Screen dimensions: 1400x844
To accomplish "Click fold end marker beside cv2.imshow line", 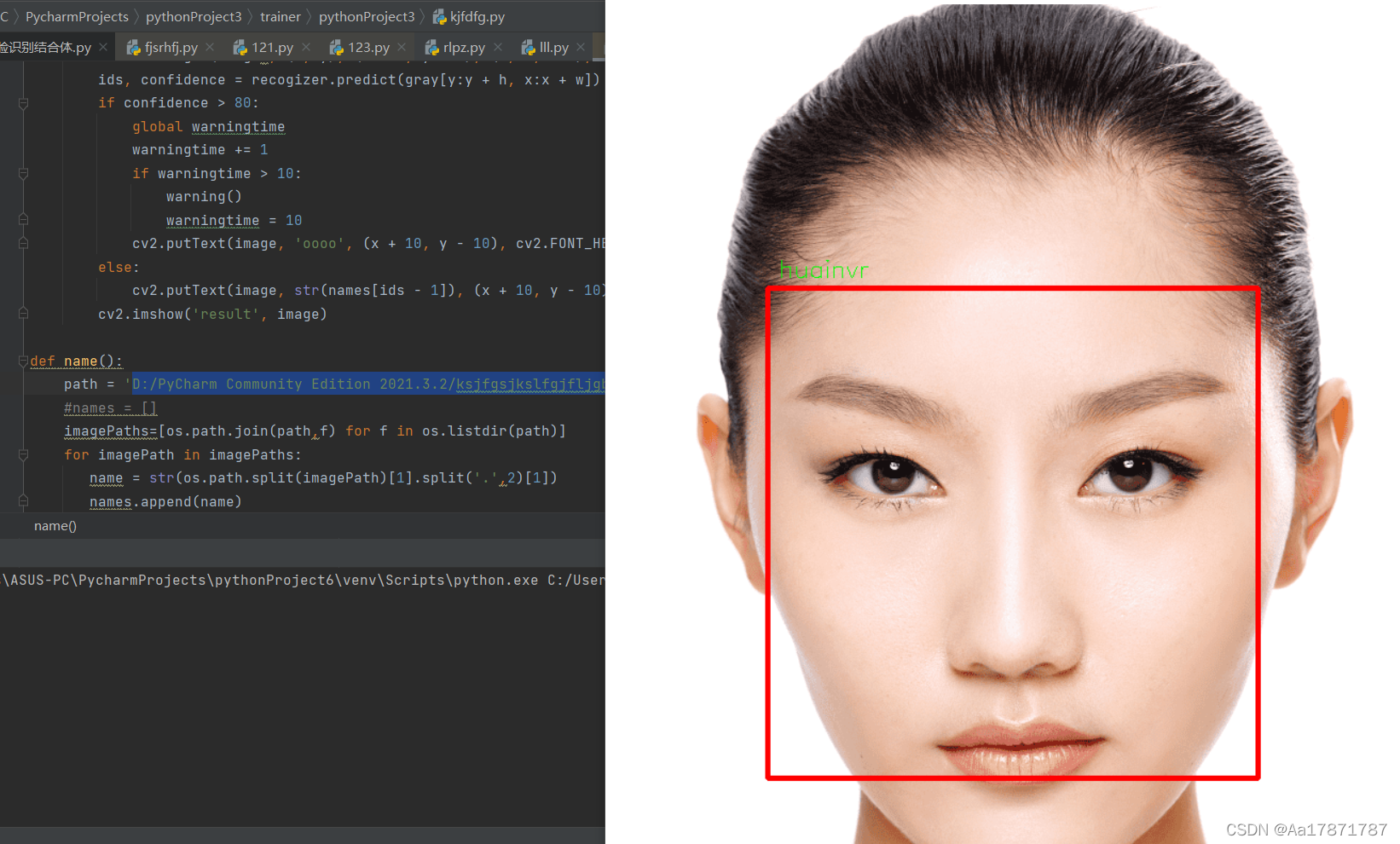I will tap(23, 314).
